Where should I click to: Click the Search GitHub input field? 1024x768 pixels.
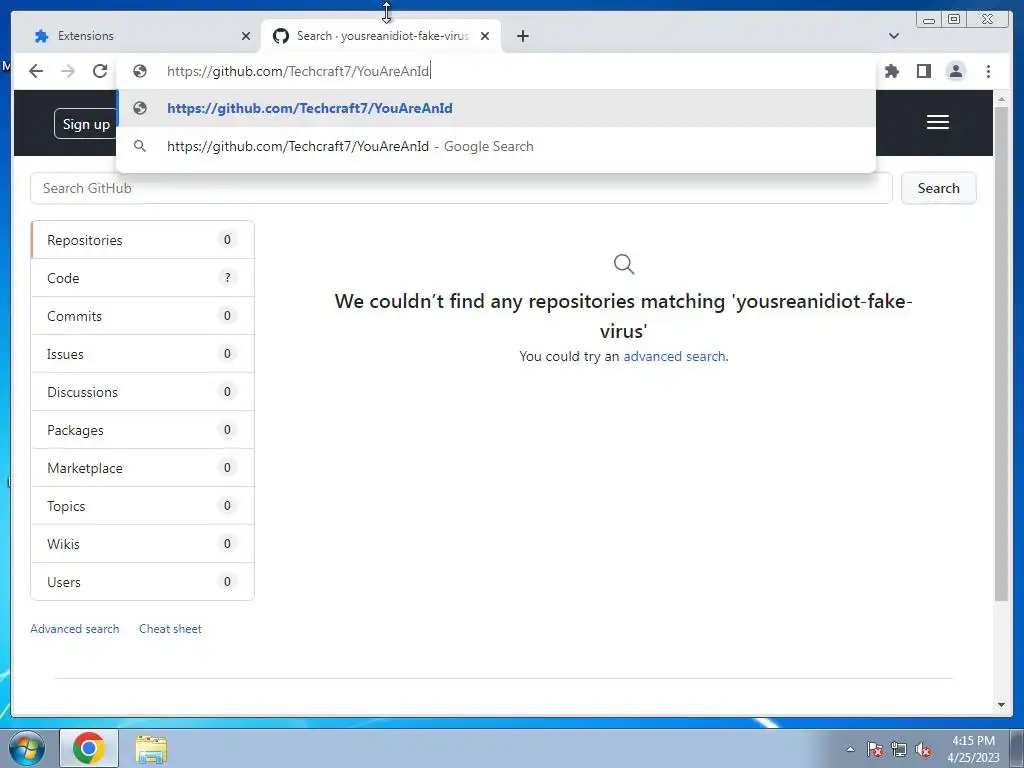(461, 188)
